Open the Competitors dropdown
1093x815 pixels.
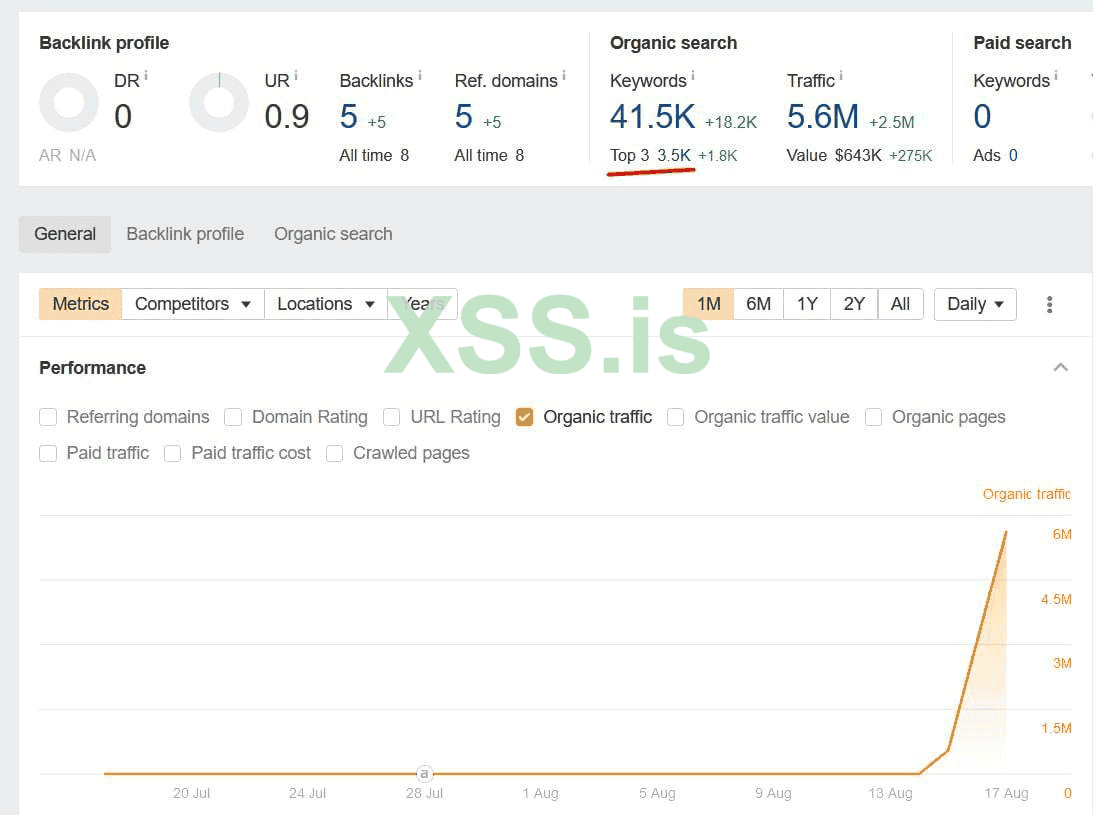[x=193, y=304]
